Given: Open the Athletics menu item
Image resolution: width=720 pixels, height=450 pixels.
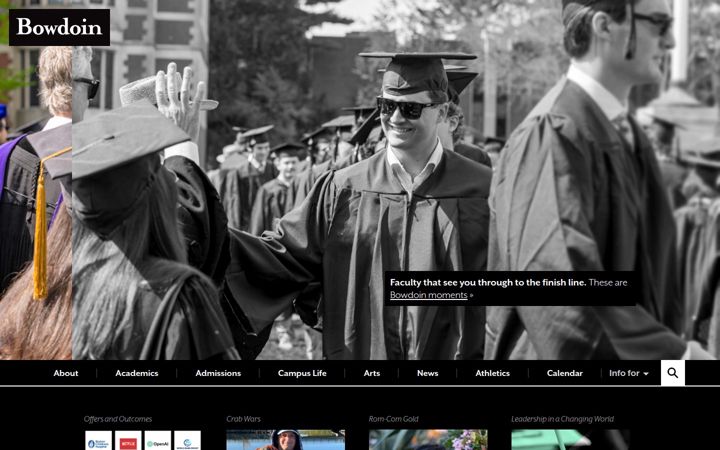Looking at the screenshot, I should pos(493,373).
